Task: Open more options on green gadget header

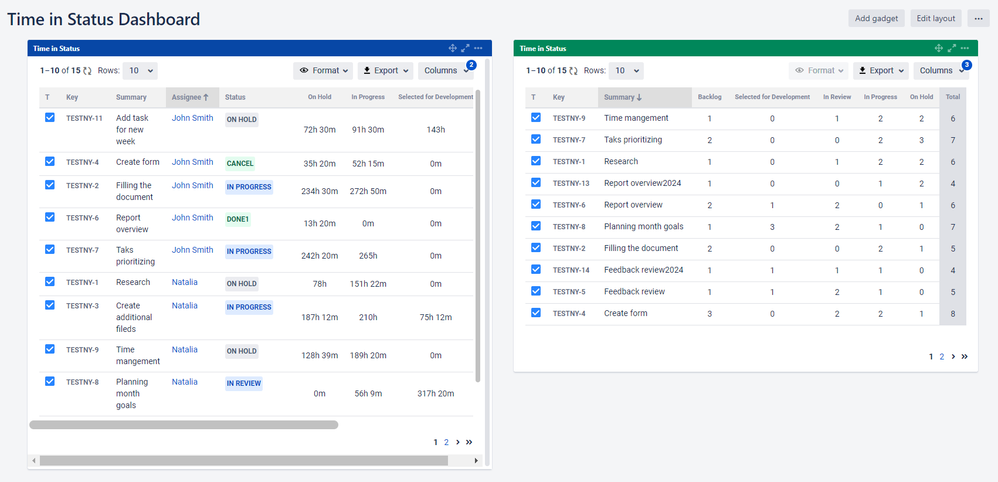Action: coord(965,48)
